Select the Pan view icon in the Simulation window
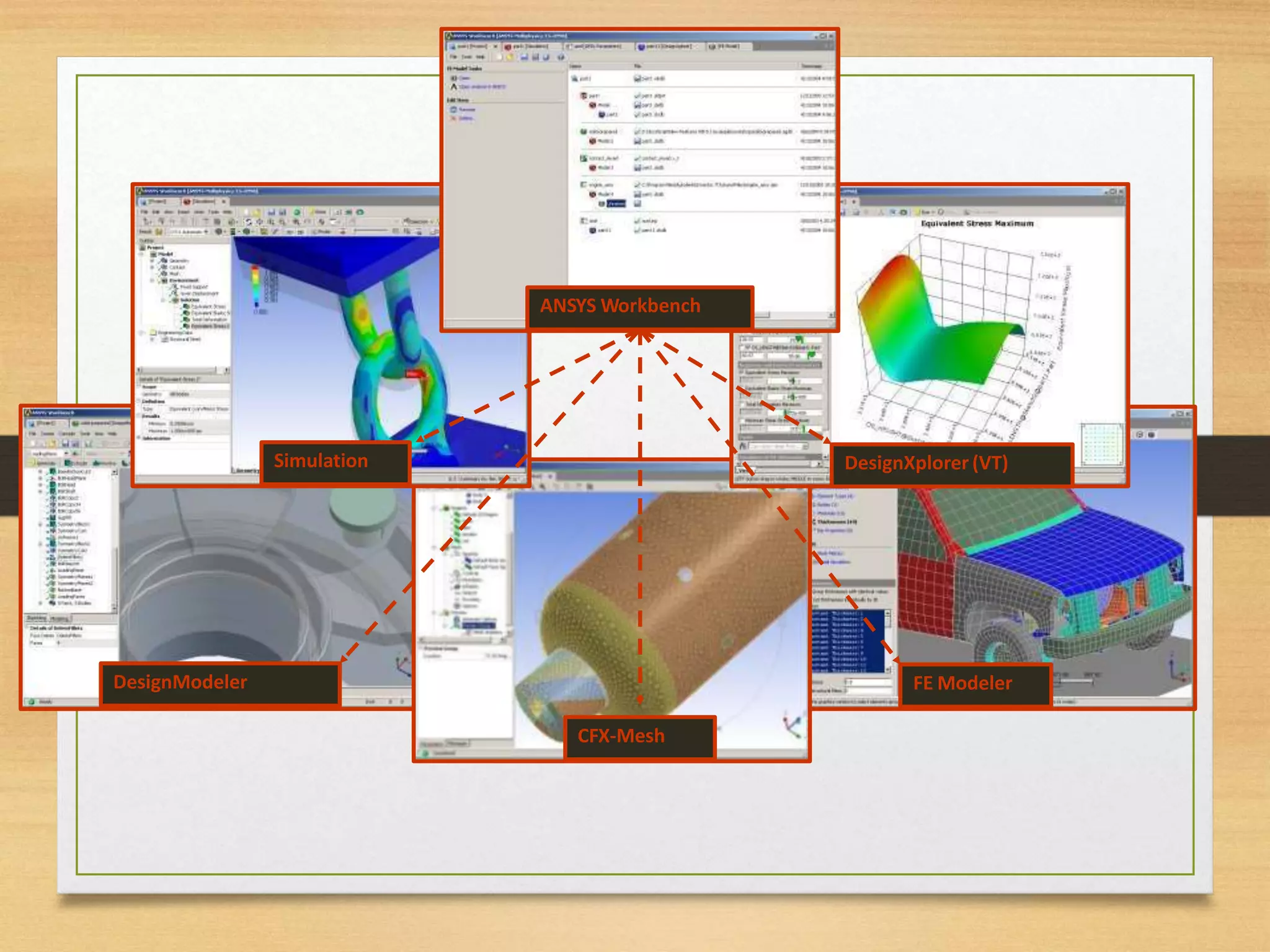1270x952 pixels. coord(259,221)
